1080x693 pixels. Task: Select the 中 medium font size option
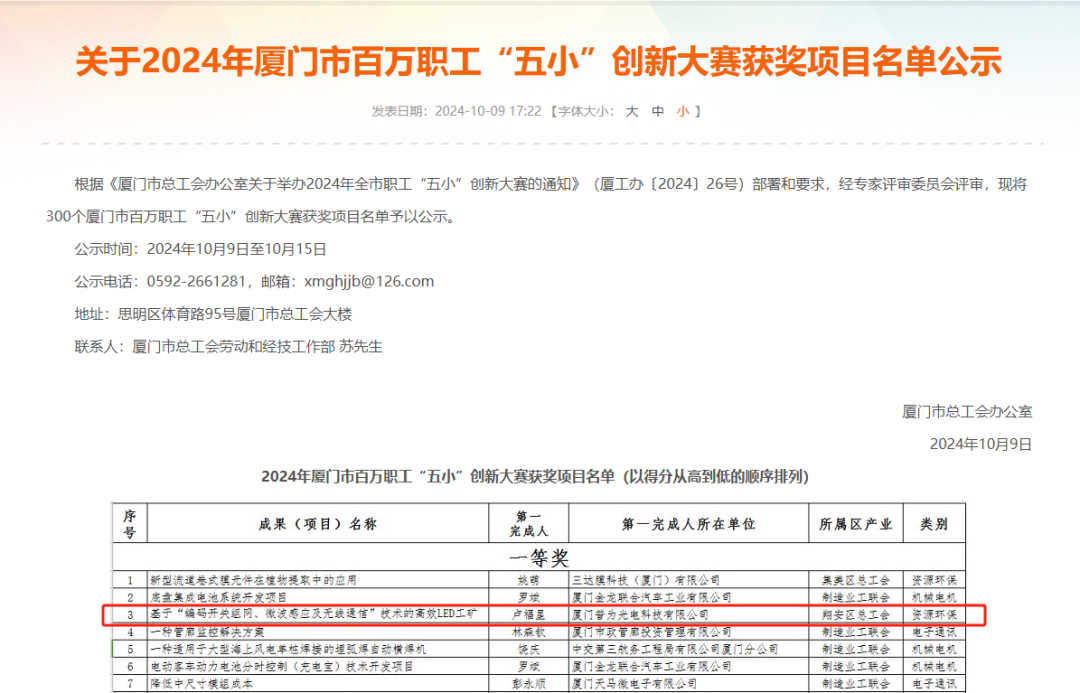[x=660, y=111]
